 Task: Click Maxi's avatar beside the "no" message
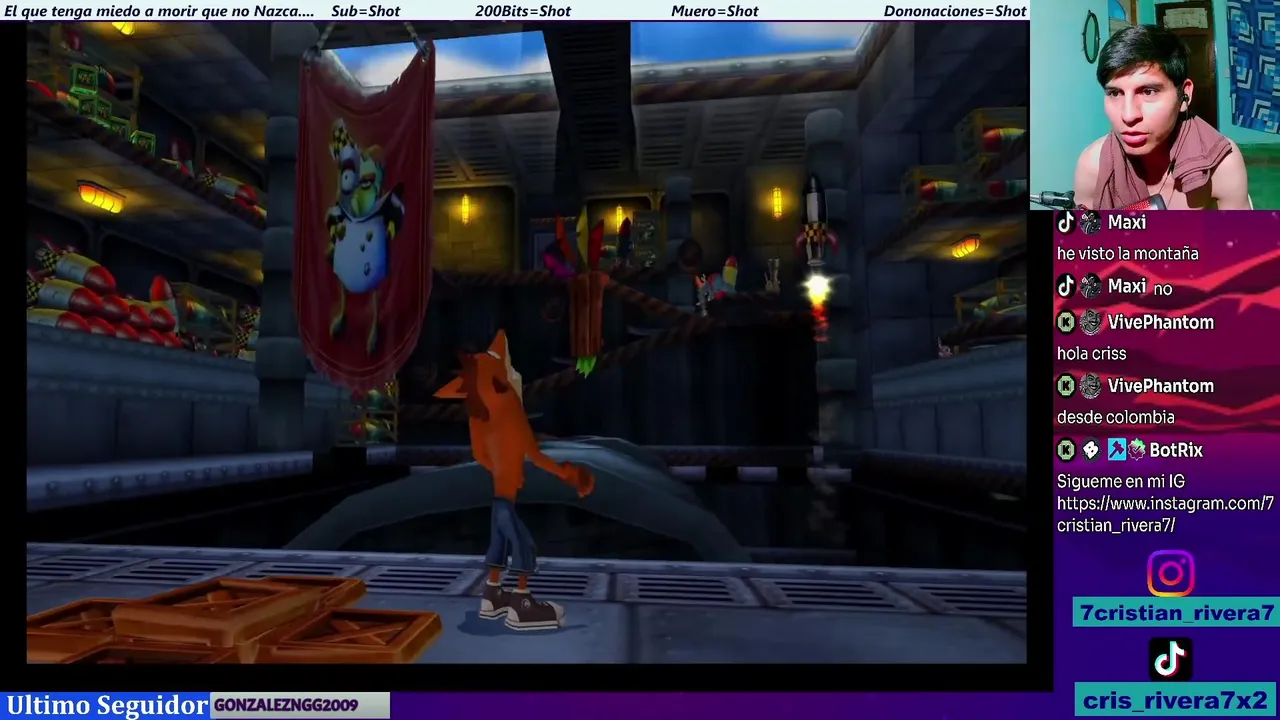(1090, 287)
